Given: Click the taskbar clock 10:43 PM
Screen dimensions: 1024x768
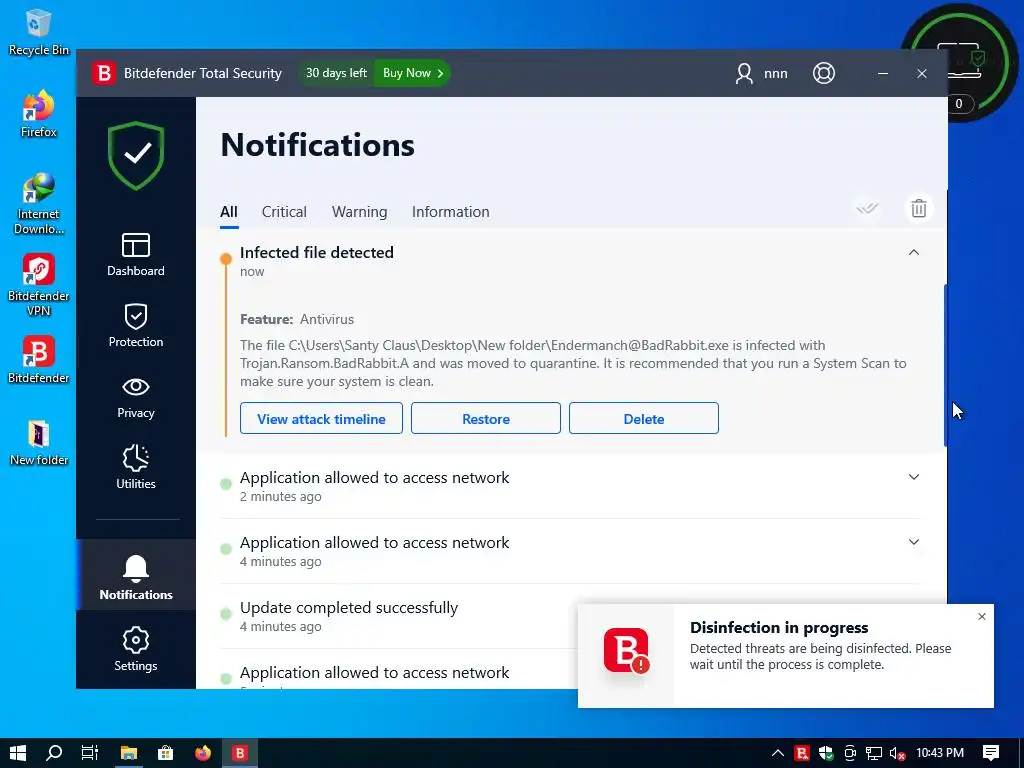Looking at the screenshot, I should point(940,753).
